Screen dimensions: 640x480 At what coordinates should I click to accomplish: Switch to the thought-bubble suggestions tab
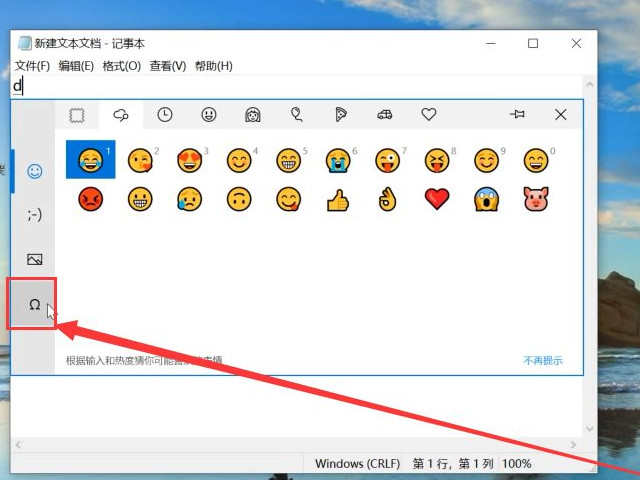point(121,115)
